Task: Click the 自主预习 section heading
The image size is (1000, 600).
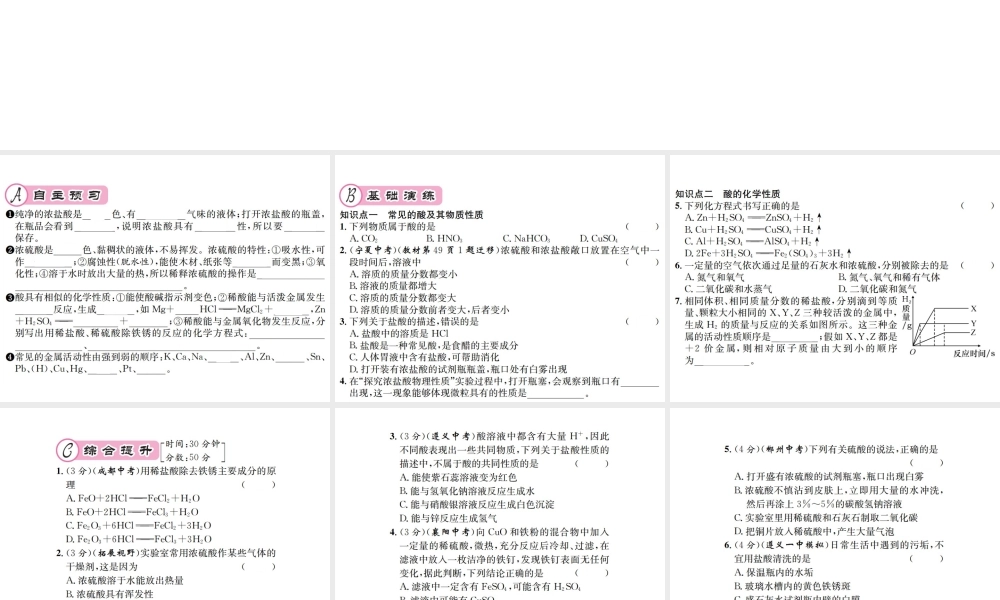Action: [67, 195]
